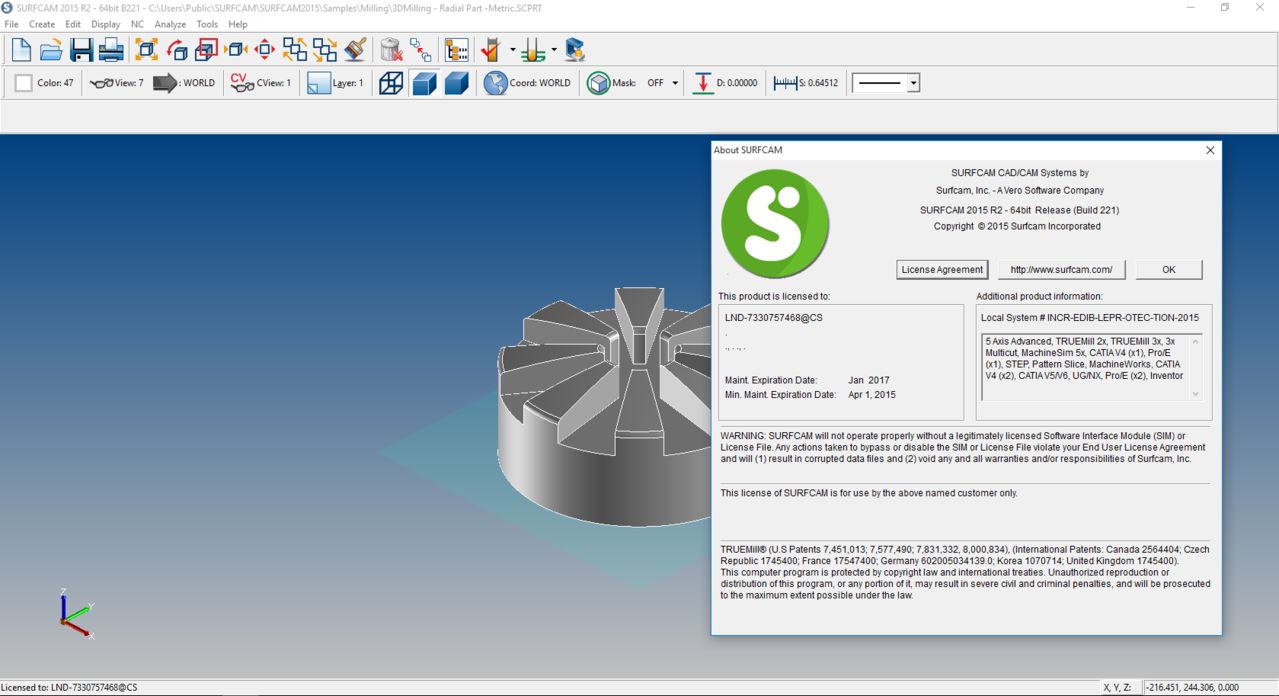Open the File menu

point(12,24)
